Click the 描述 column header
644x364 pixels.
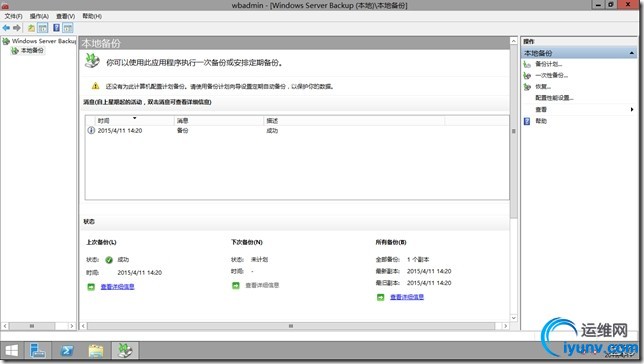[x=354, y=120]
